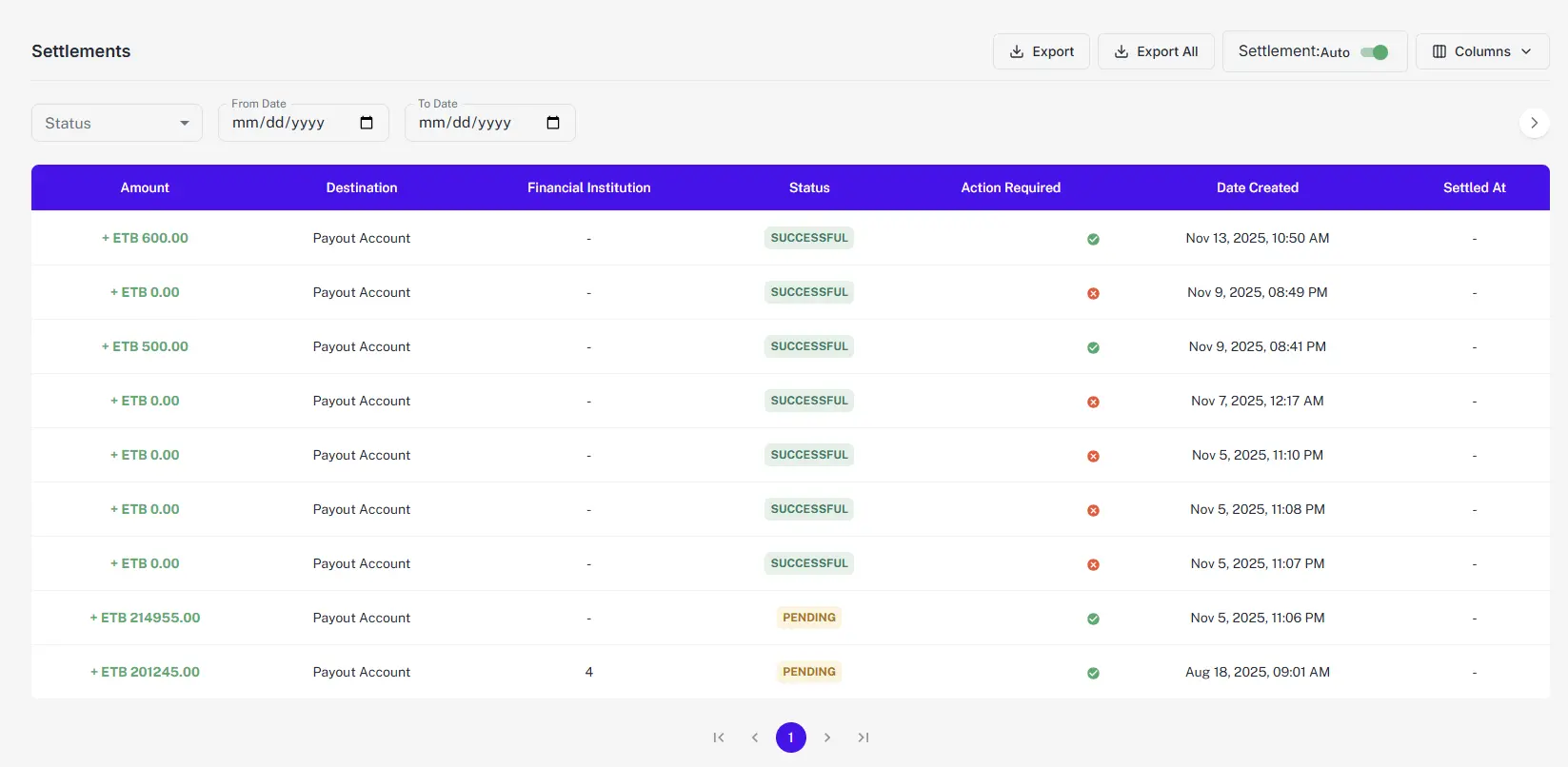Open calendar picker in To Date field
Screen dimensions: 1568x767
pyautogui.click(x=553, y=123)
